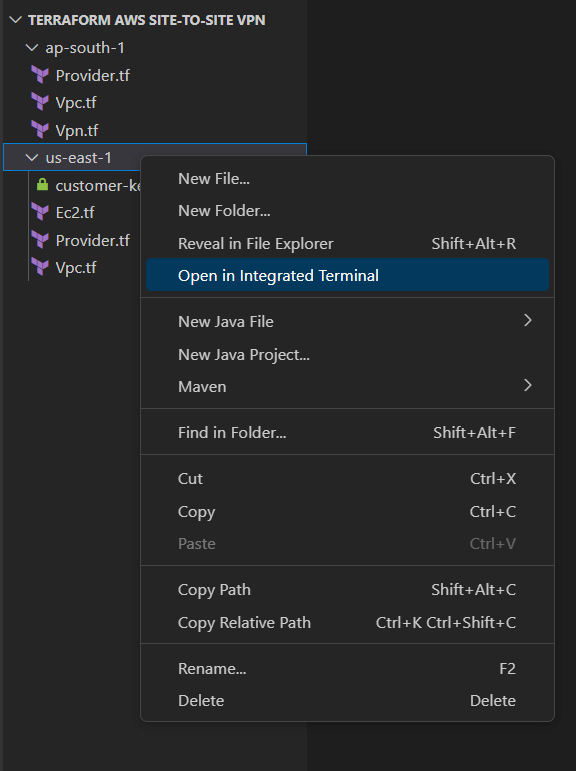Select Copy Path menu entry
The height and width of the screenshot is (771, 576).
347,590
